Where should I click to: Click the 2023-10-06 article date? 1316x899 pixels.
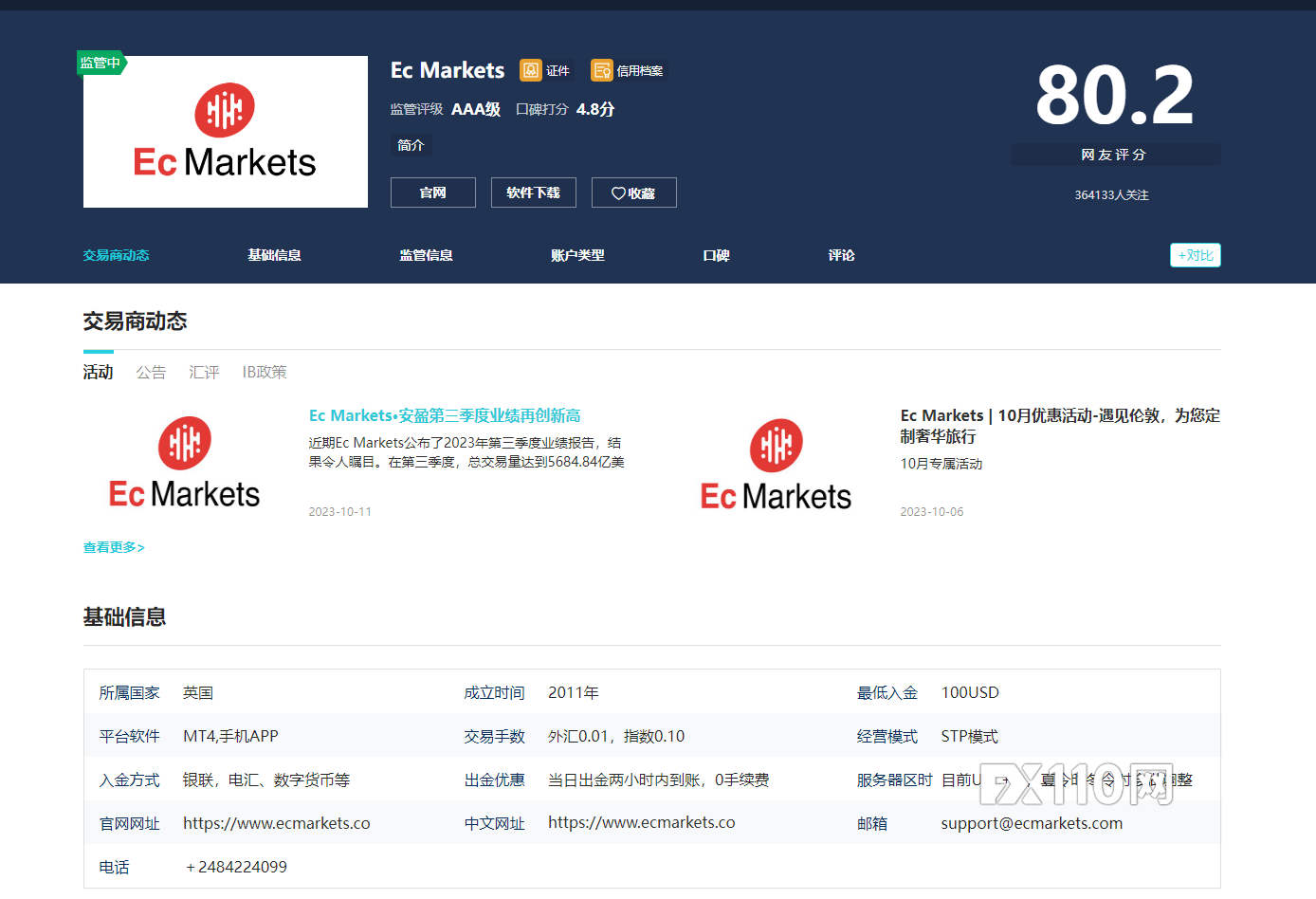click(x=932, y=511)
